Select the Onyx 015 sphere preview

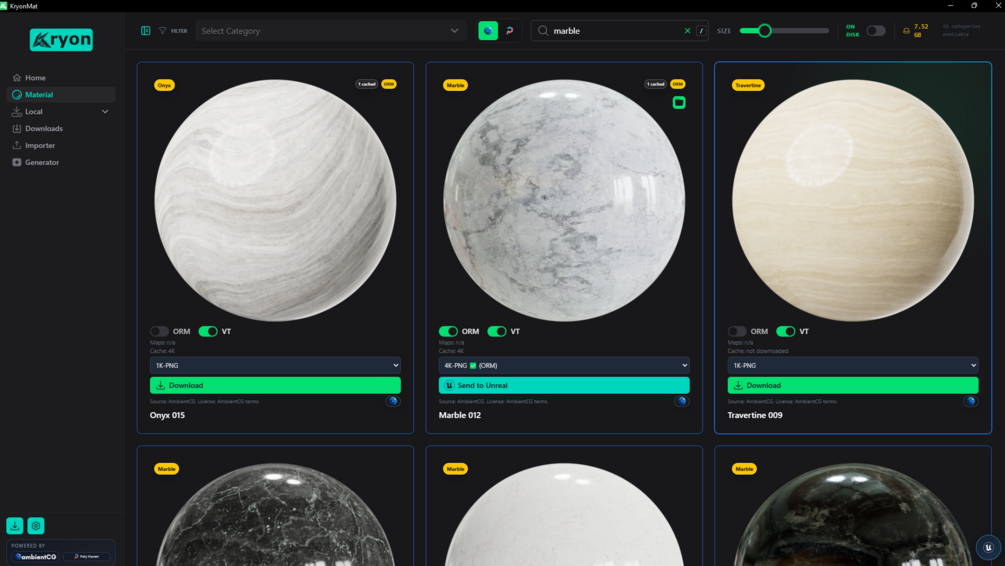point(275,200)
